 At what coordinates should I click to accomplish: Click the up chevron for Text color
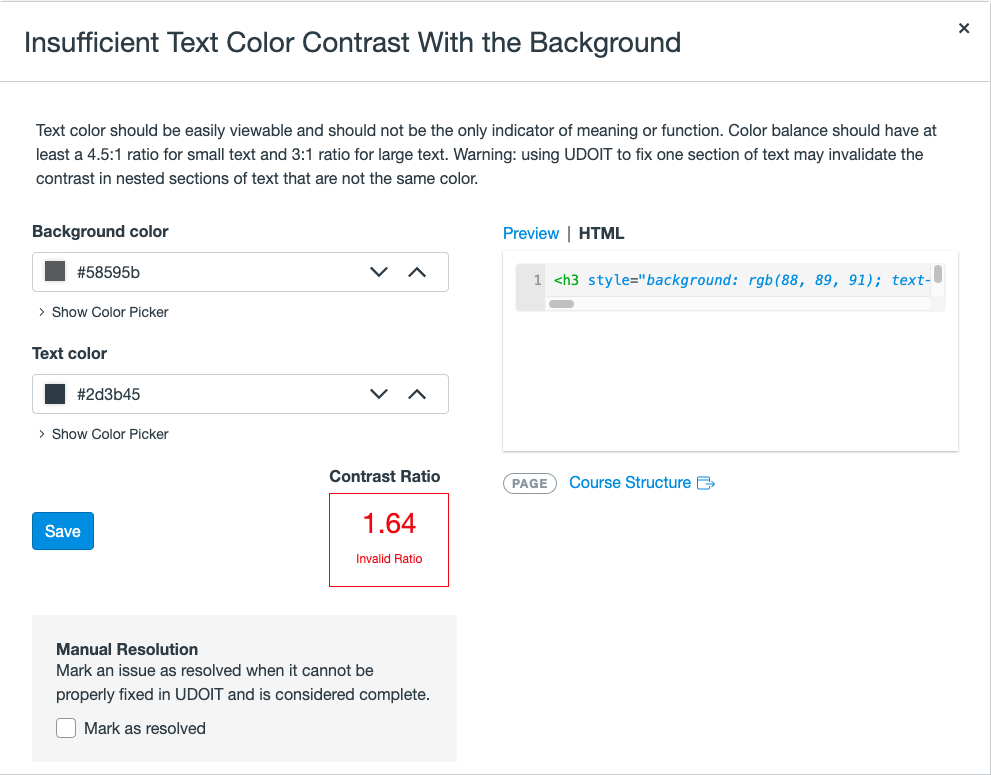417,394
